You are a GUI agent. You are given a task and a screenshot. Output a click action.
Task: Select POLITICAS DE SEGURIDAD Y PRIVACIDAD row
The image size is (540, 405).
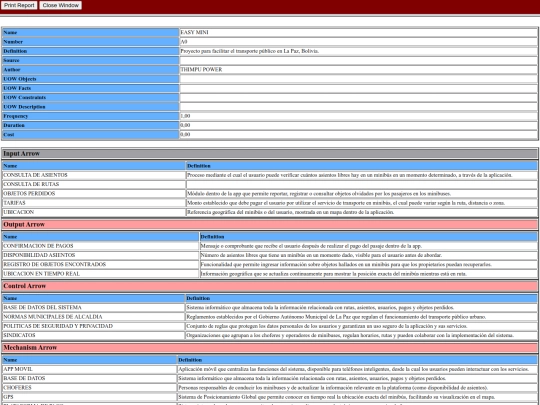[x=270, y=326]
